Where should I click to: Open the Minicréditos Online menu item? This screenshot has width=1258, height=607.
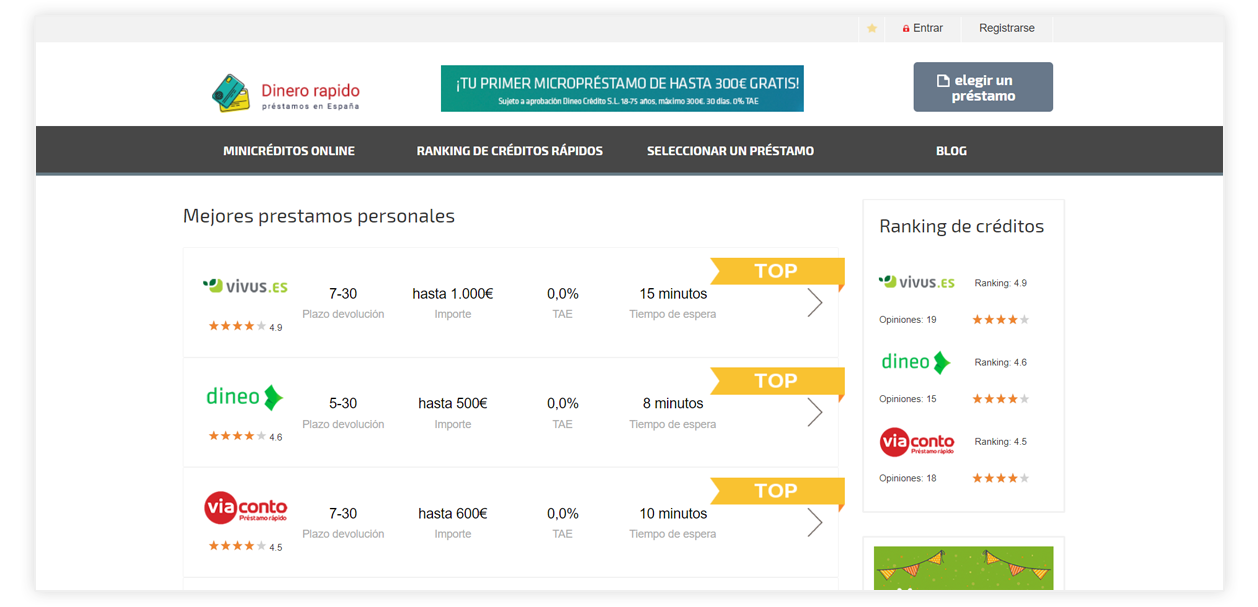click(x=289, y=151)
